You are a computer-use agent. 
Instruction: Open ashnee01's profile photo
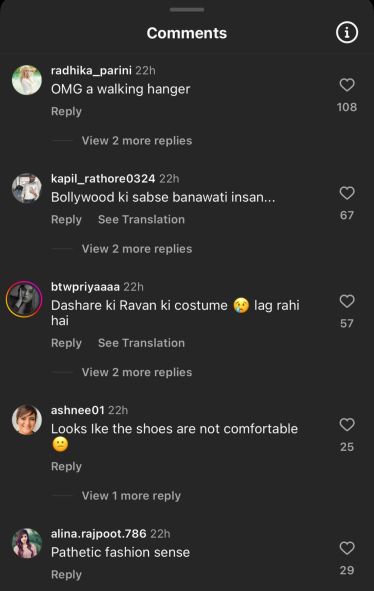click(x=27, y=420)
